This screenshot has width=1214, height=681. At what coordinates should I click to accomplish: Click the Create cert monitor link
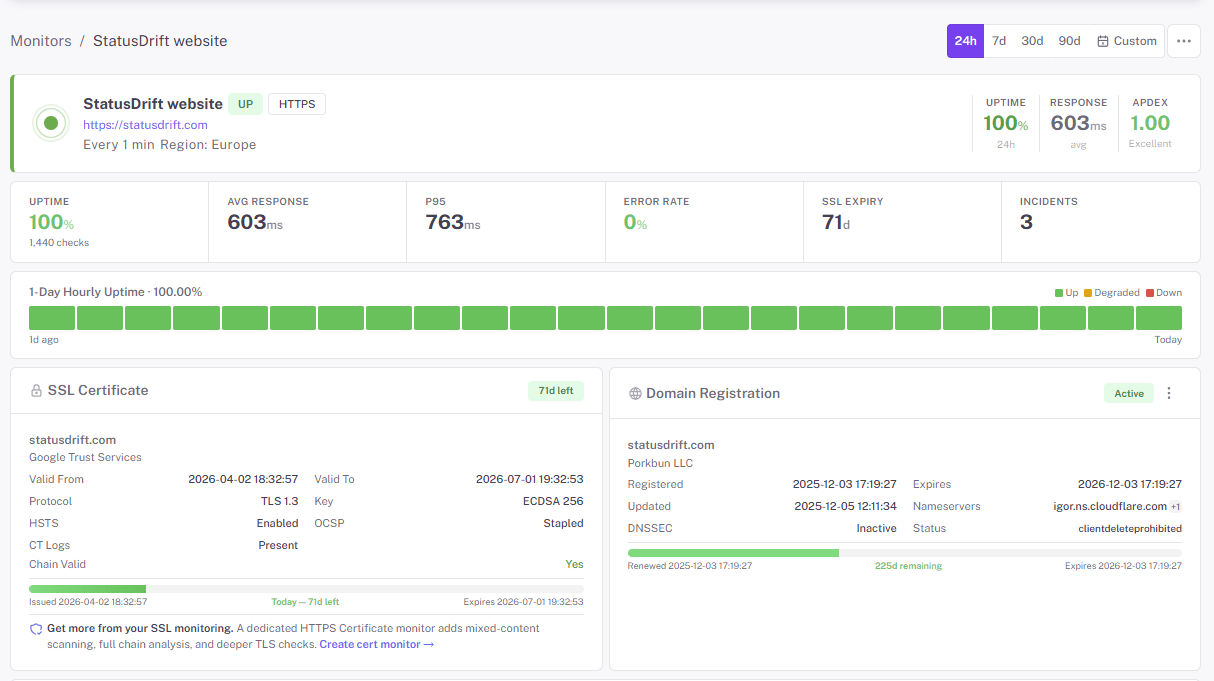point(377,645)
